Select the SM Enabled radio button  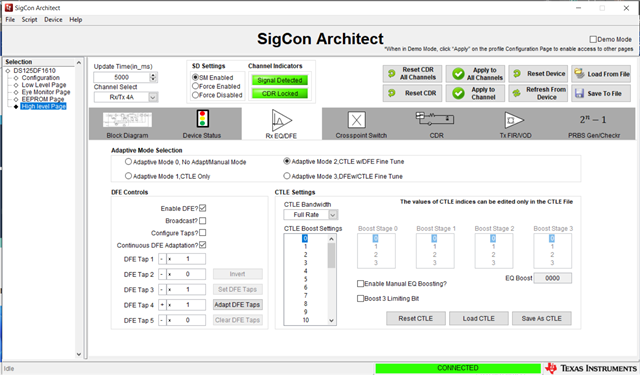(196, 77)
